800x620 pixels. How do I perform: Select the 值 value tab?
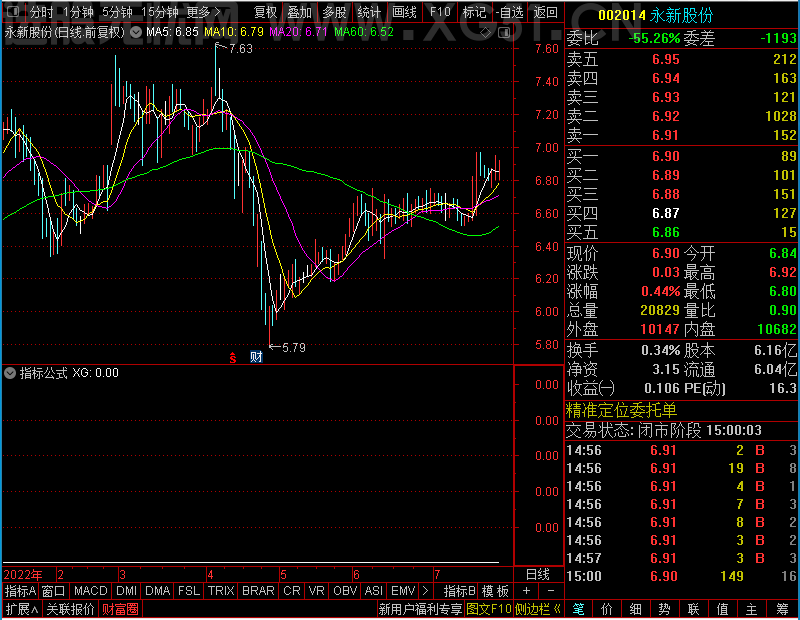722,609
